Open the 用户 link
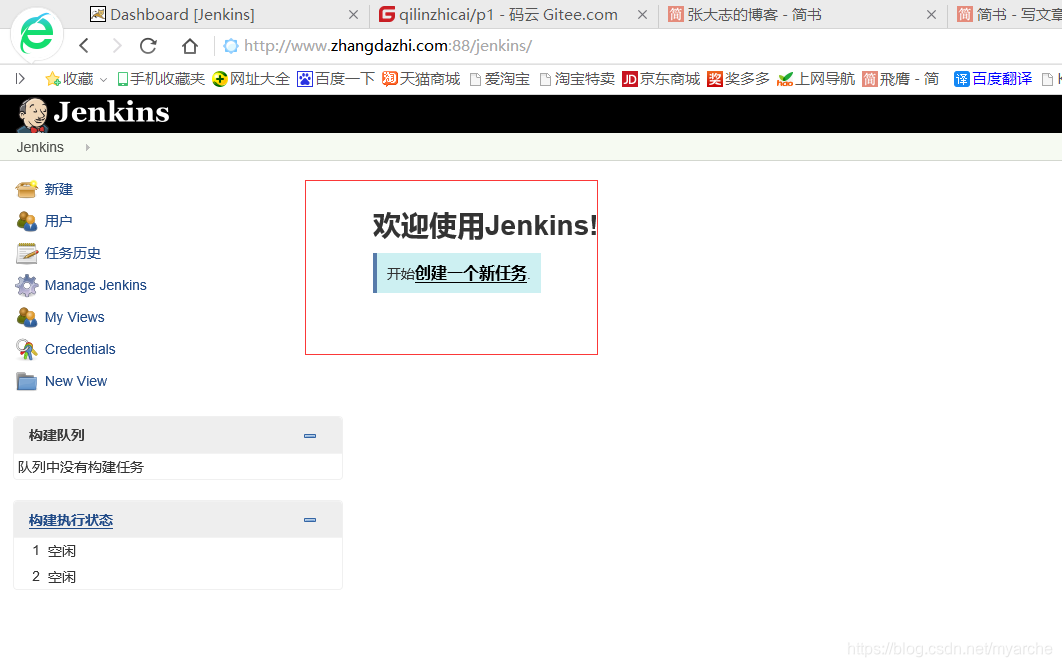 pos(58,221)
